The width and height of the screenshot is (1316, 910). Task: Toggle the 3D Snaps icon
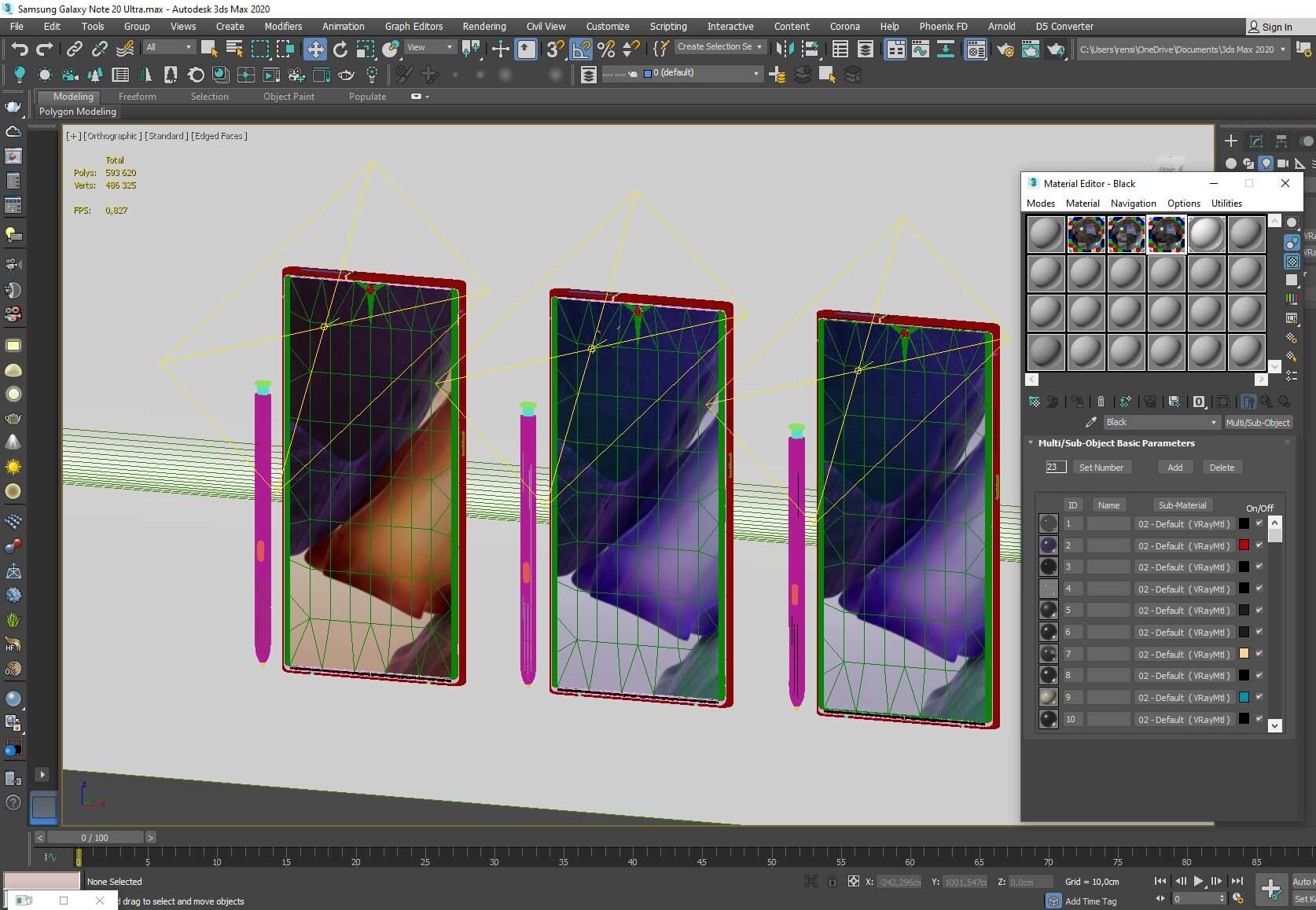(555, 50)
